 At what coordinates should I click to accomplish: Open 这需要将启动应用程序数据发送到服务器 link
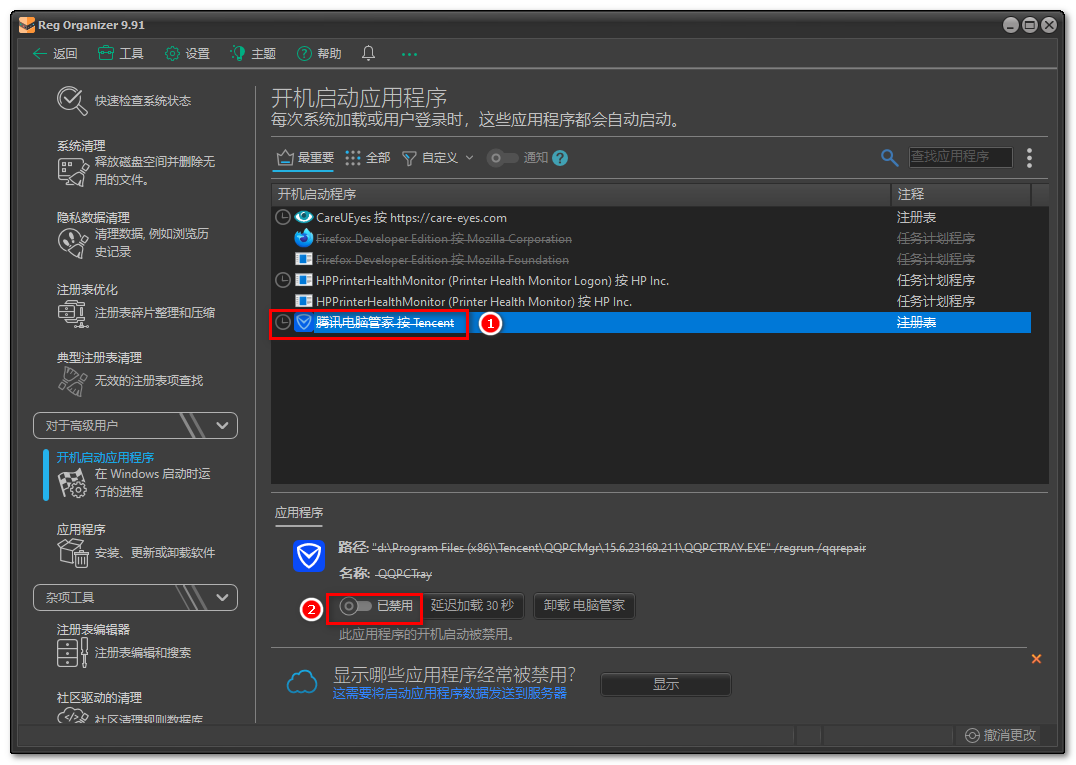pyautogui.click(x=450, y=694)
